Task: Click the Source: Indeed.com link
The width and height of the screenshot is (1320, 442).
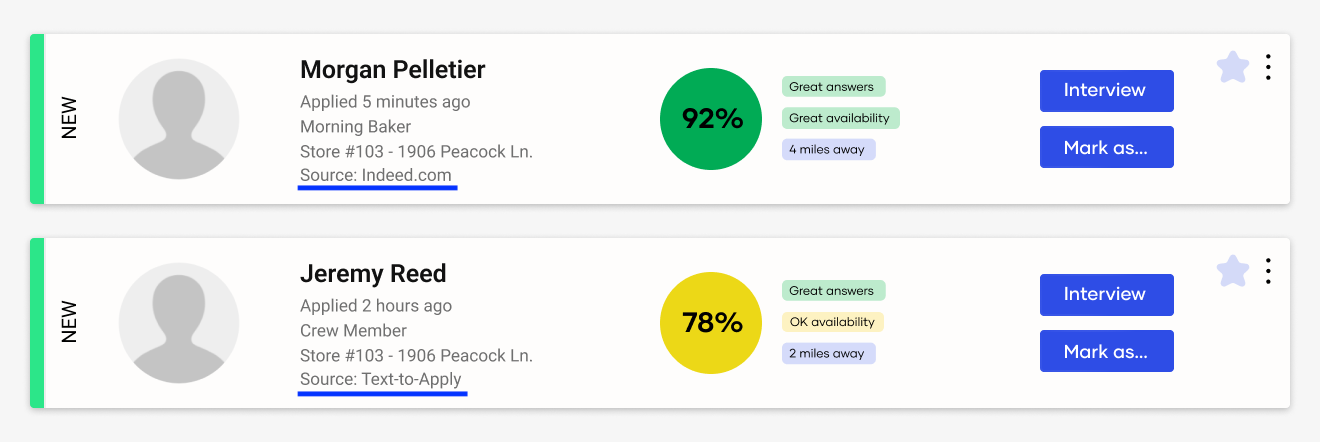Action: coord(376,176)
